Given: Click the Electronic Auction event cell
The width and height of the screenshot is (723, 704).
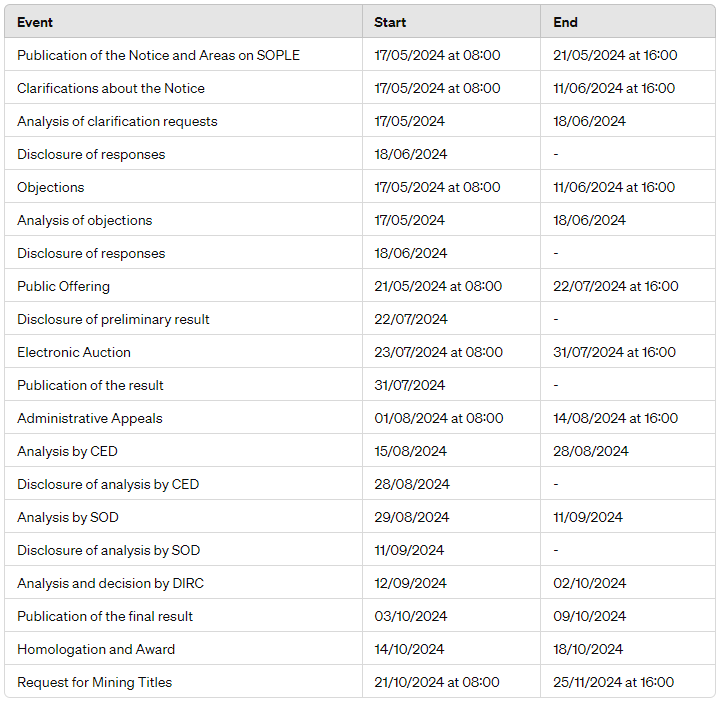Looking at the screenshot, I should click(74, 352).
